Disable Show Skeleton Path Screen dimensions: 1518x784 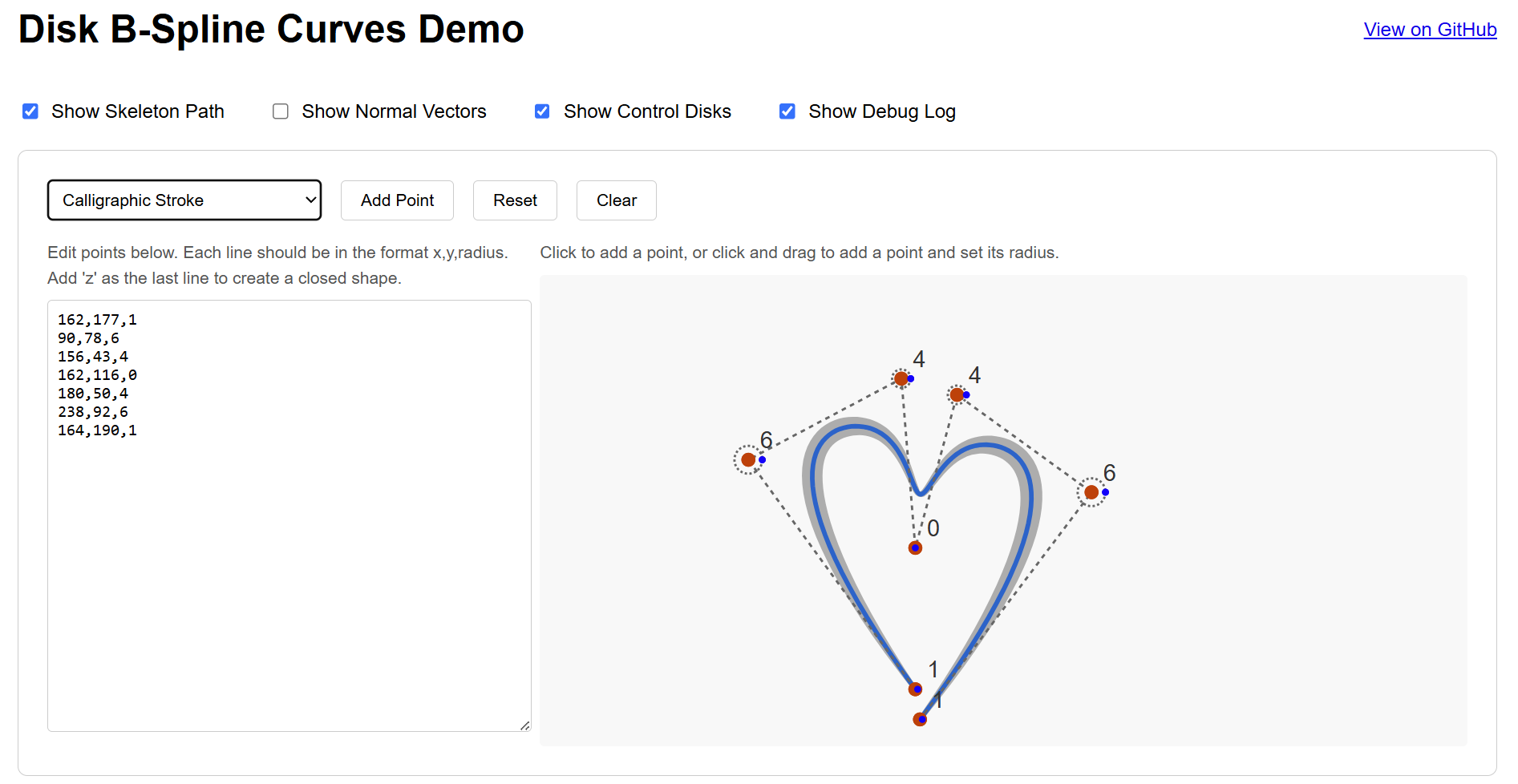point(30,111)
